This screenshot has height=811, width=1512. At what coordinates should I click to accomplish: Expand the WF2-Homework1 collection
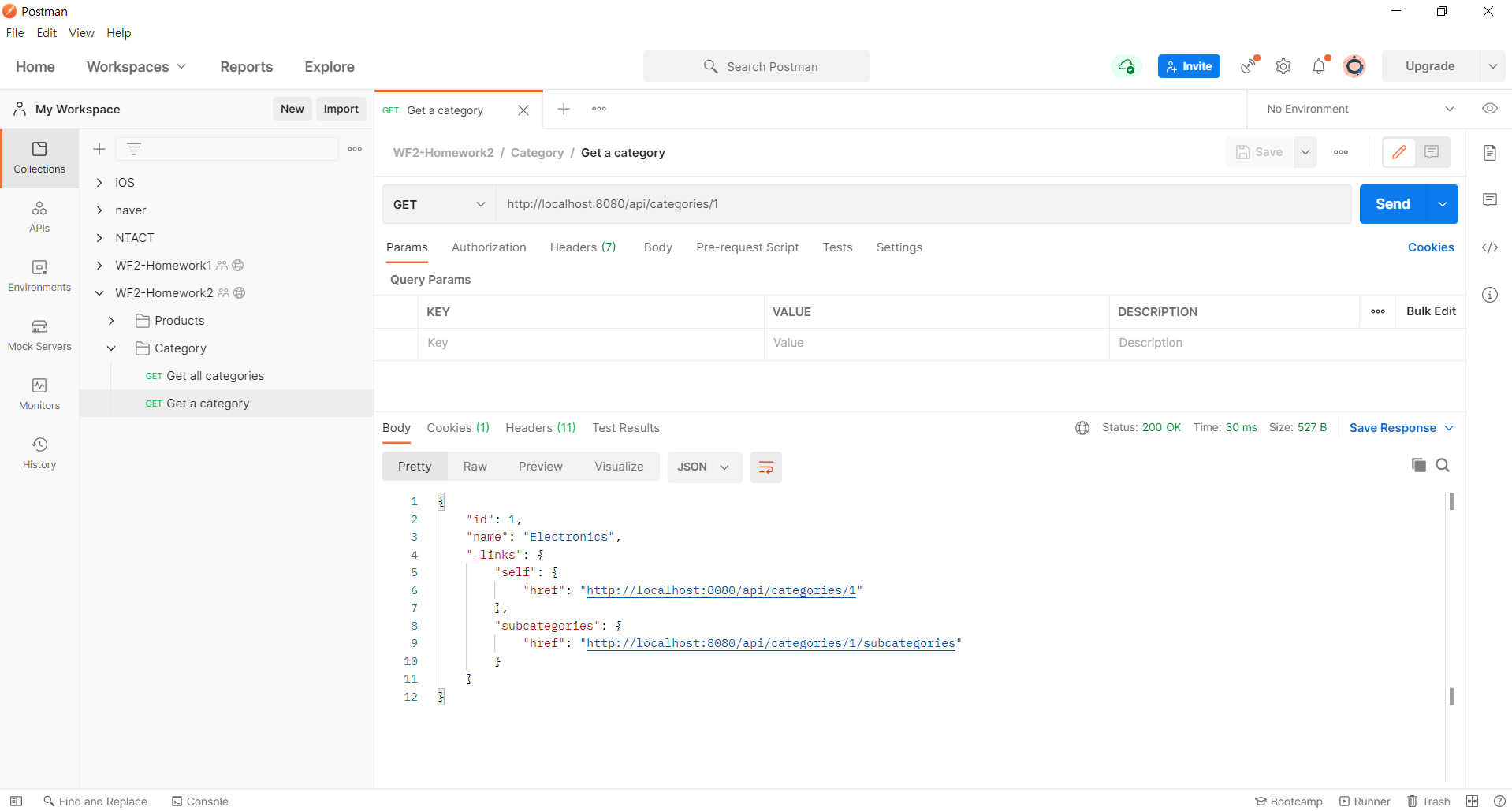pos(99,266)
